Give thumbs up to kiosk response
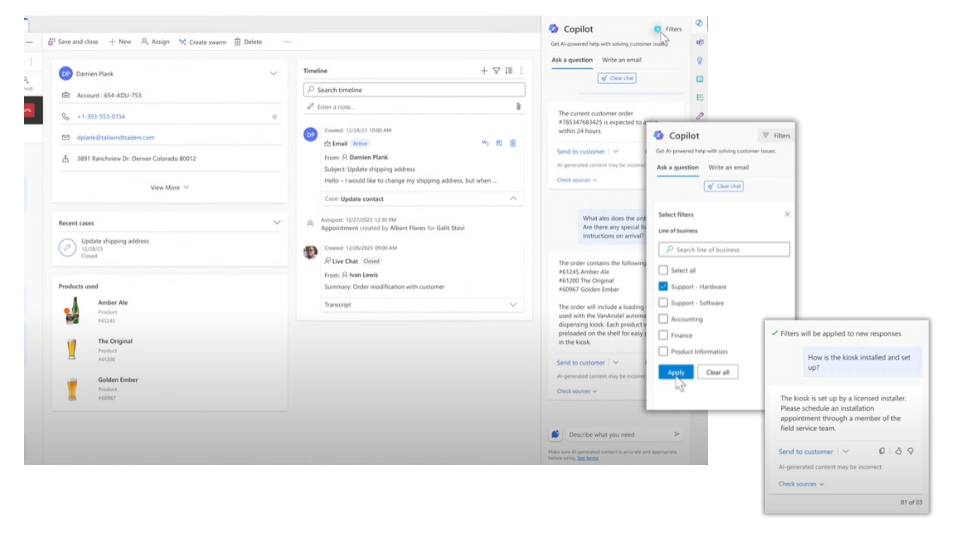 click(897, 451)
